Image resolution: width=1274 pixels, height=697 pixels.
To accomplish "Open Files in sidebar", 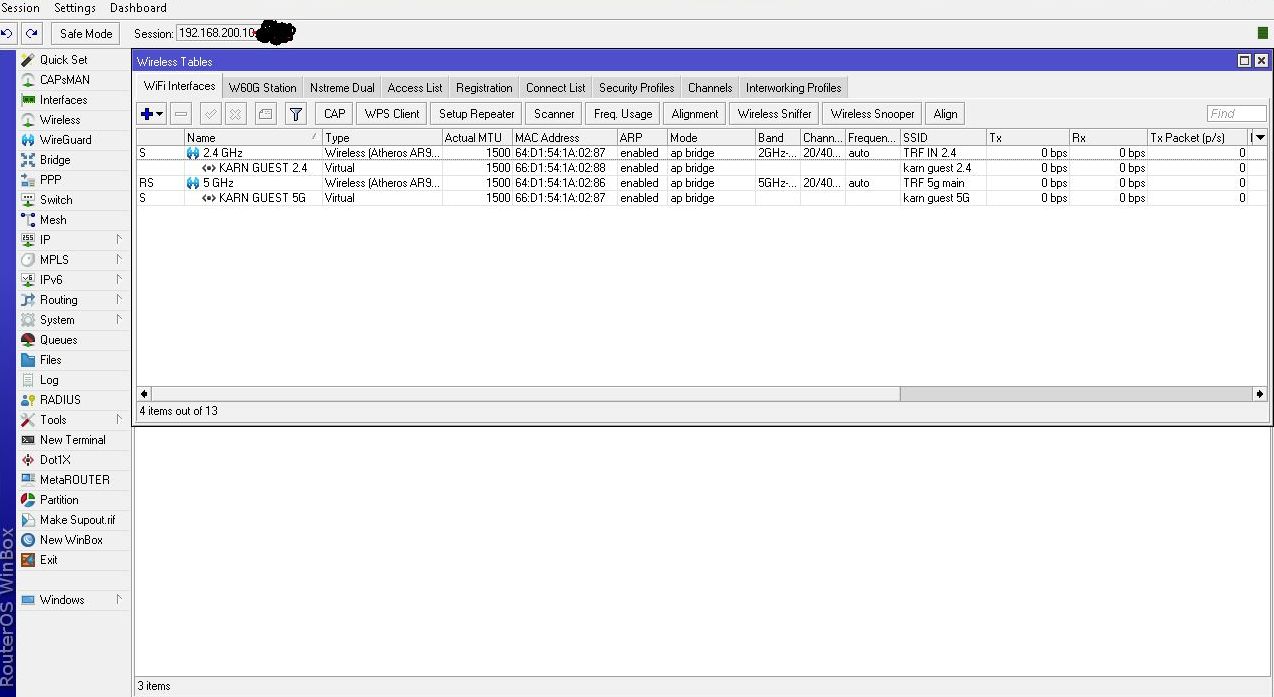I will pyautogui.click(x=50, y=360).
